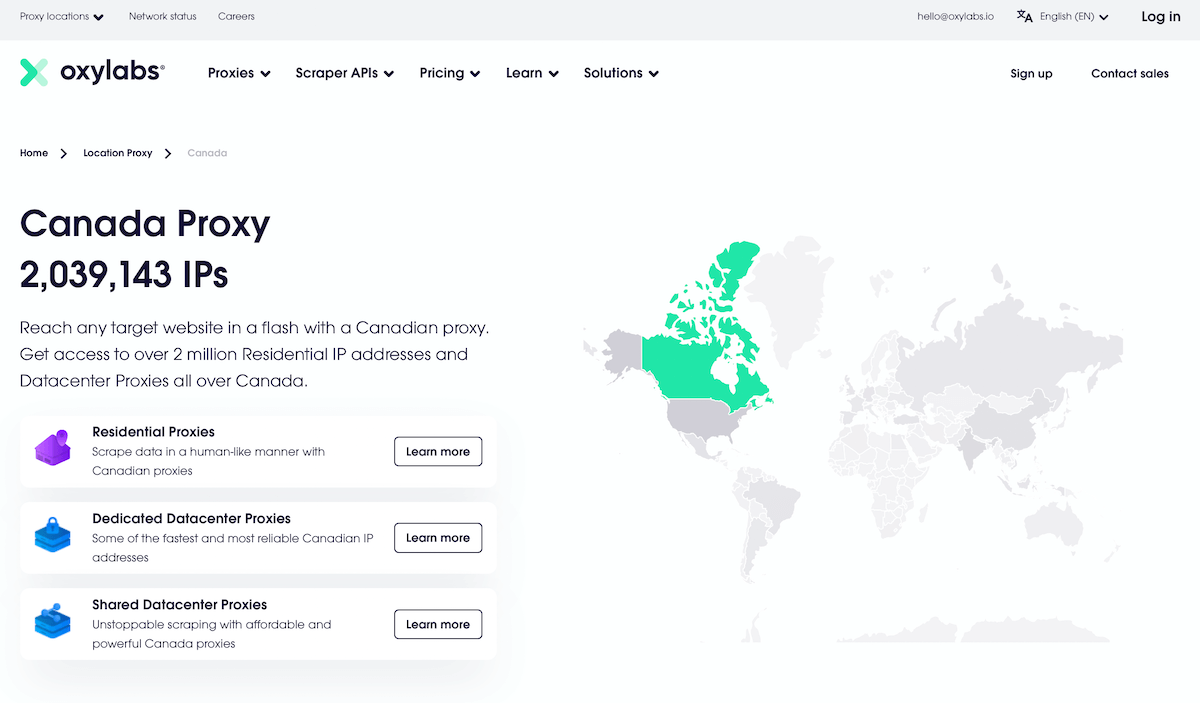Click the hello@oxylabs.io email link

point(955,16)
